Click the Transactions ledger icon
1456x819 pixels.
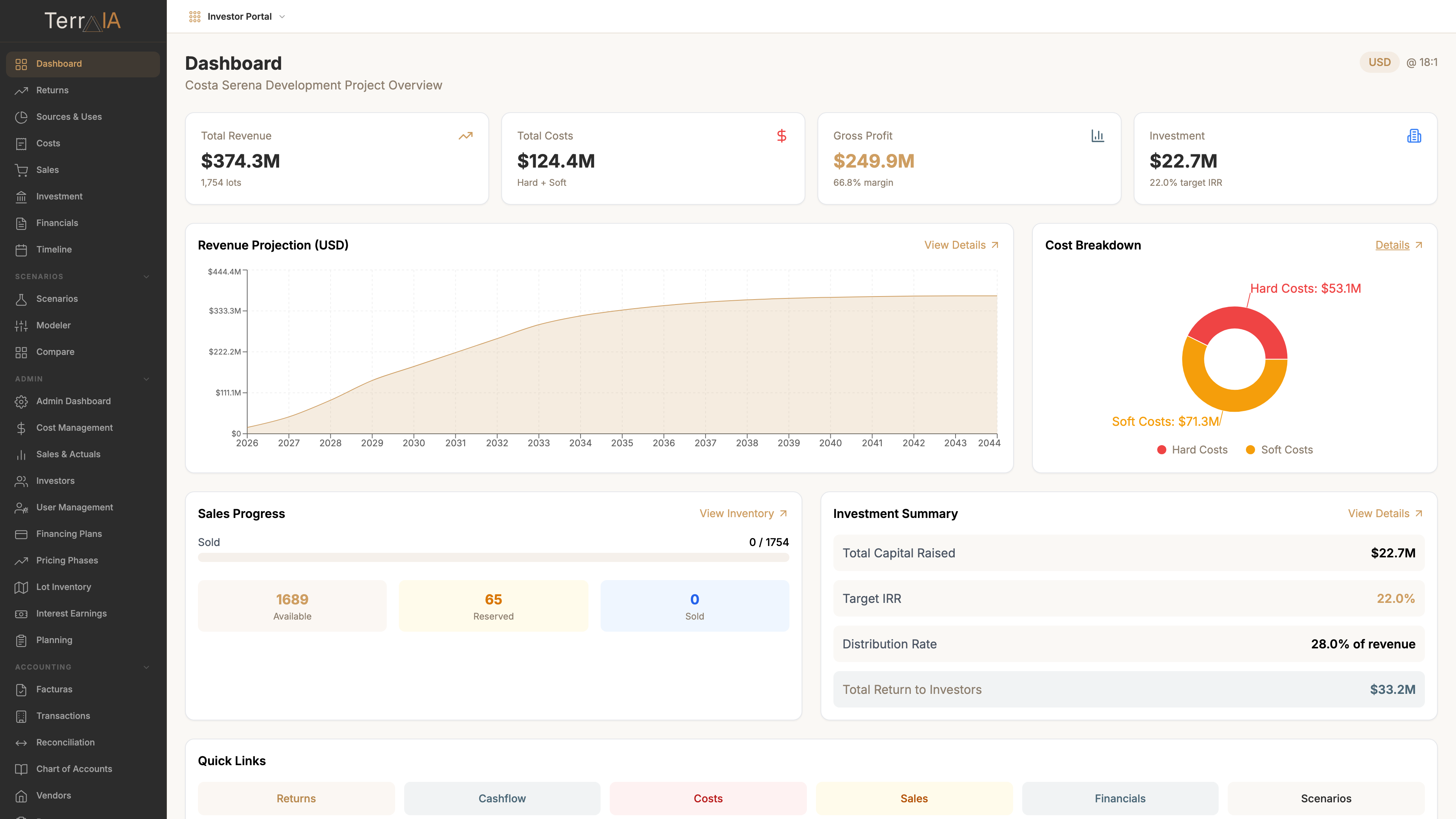tap(22, 716)
